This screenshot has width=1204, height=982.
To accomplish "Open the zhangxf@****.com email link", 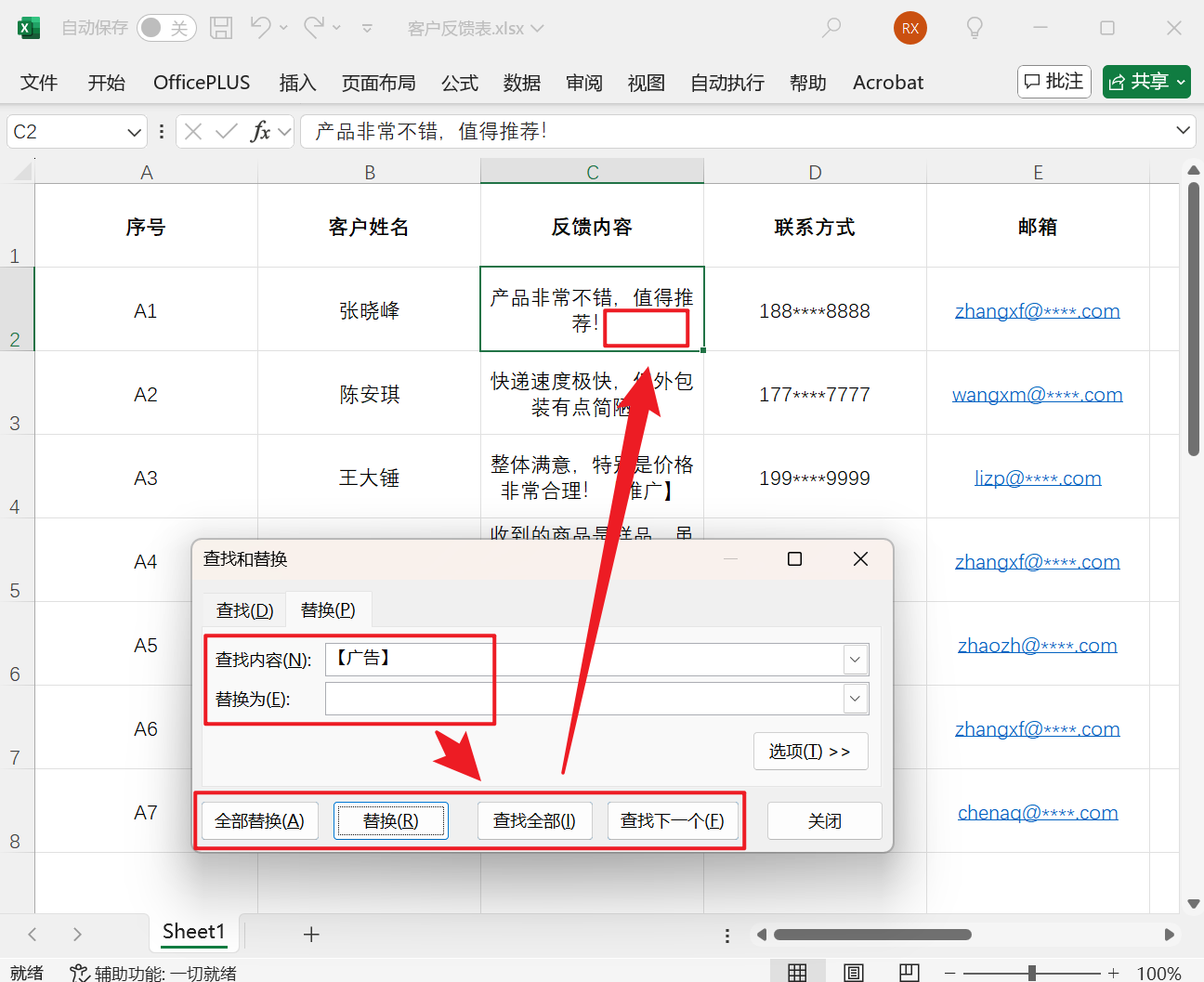I will point(1038,310).
